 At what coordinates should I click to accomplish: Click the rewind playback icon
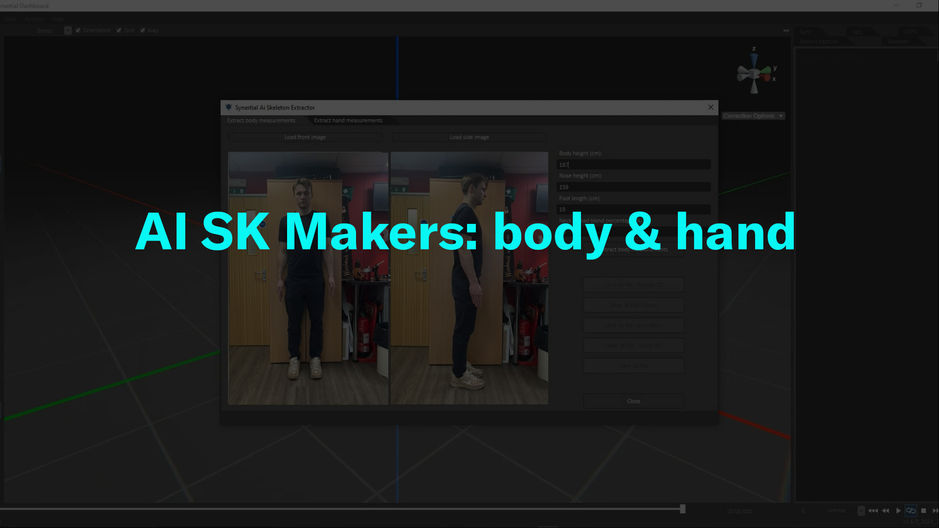886,511
